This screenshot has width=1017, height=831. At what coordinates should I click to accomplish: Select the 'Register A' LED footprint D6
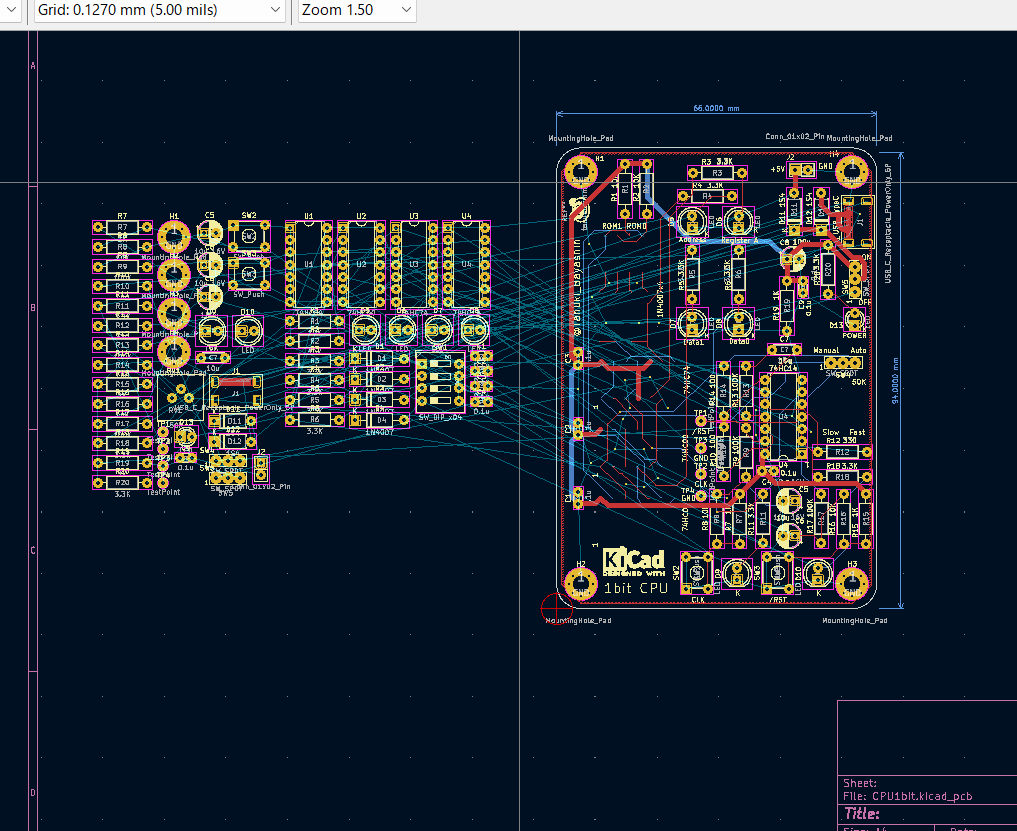(x=738, y=221)
